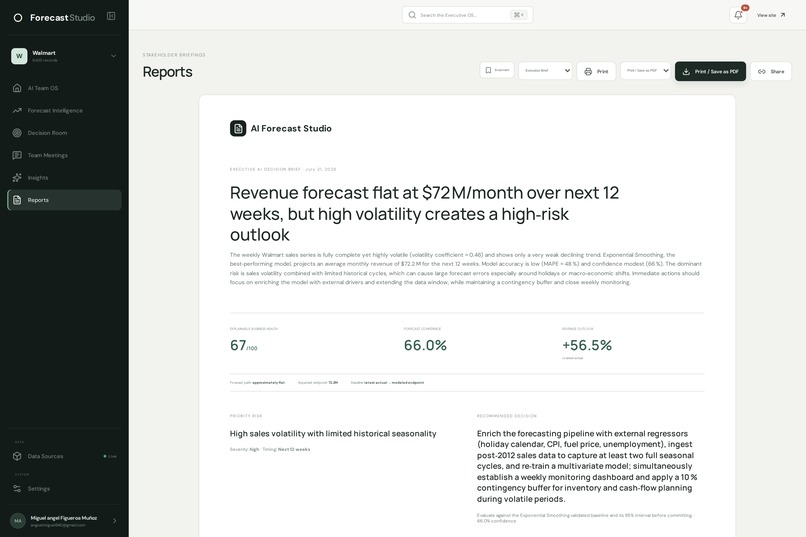This screenshot has width=806, height=537.
Task: Click the Reports page heading
Action: (x=168, y=72)
